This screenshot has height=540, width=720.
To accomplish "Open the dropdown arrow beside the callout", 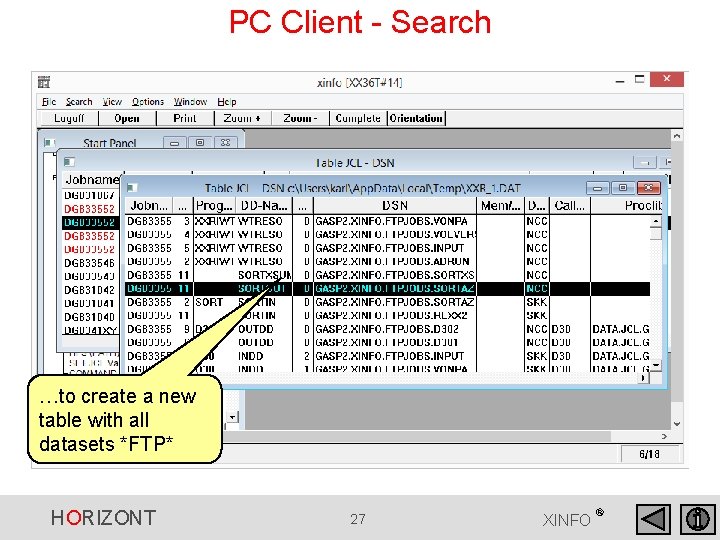I will click(233, 417).
